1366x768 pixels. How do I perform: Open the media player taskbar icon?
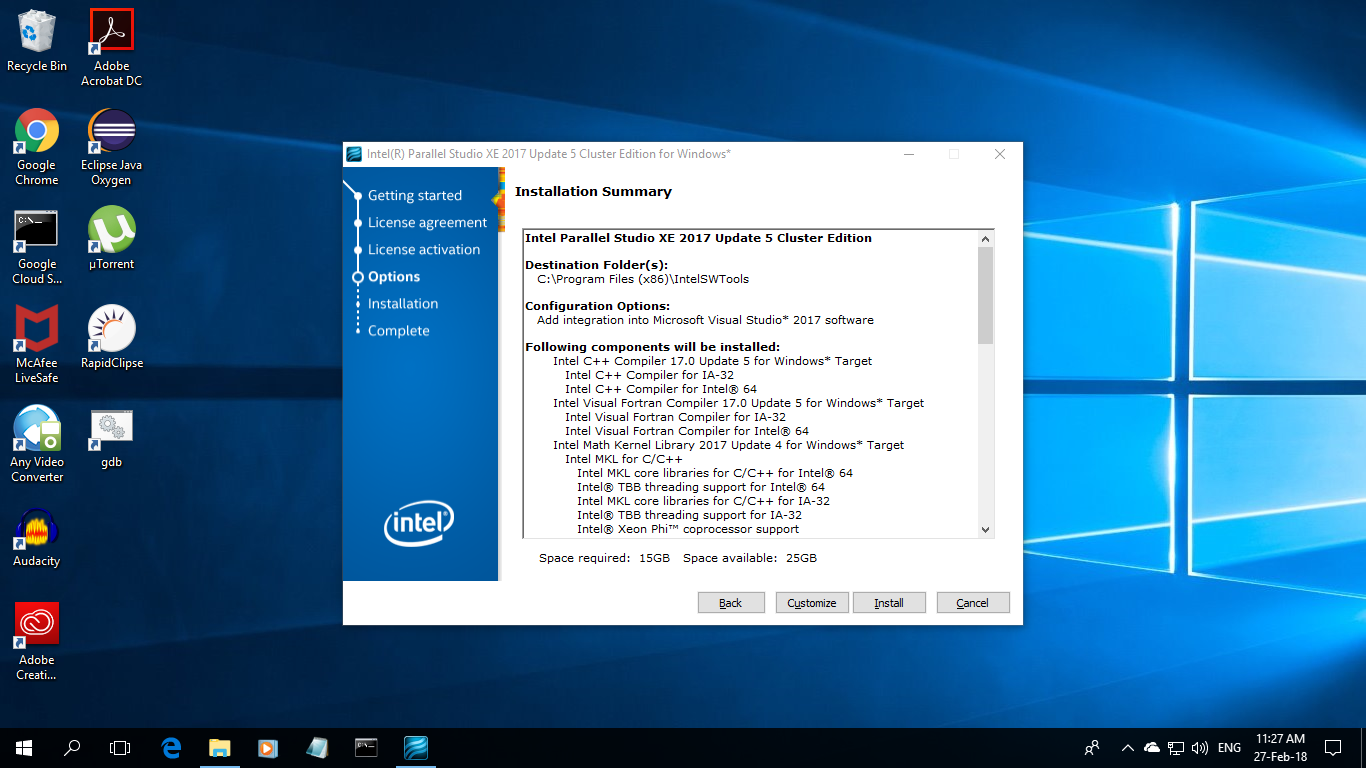(x=267, y=747)
